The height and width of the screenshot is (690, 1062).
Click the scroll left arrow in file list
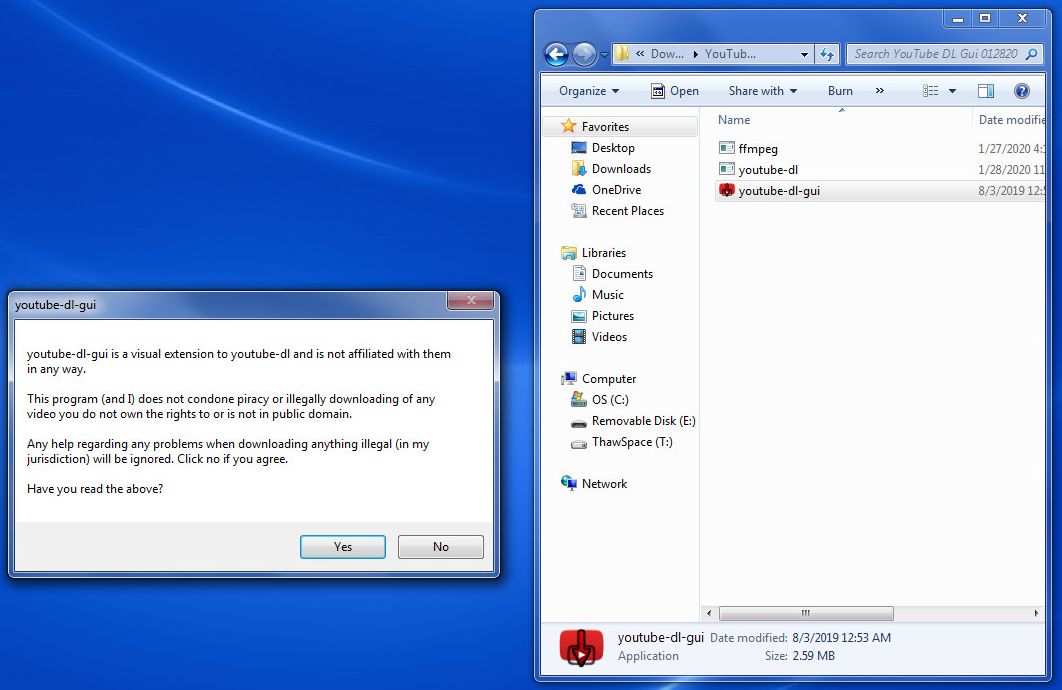click(x=709, y=613)
